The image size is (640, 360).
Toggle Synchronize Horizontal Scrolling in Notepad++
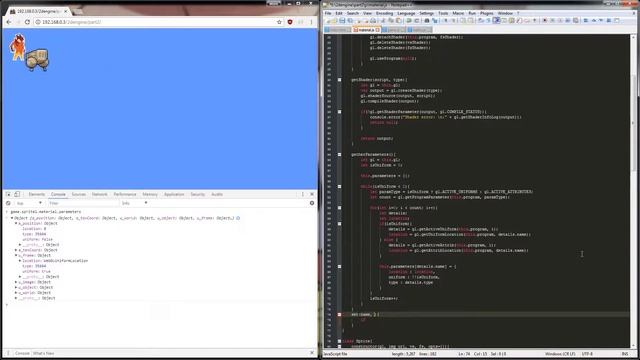[471, 20]
